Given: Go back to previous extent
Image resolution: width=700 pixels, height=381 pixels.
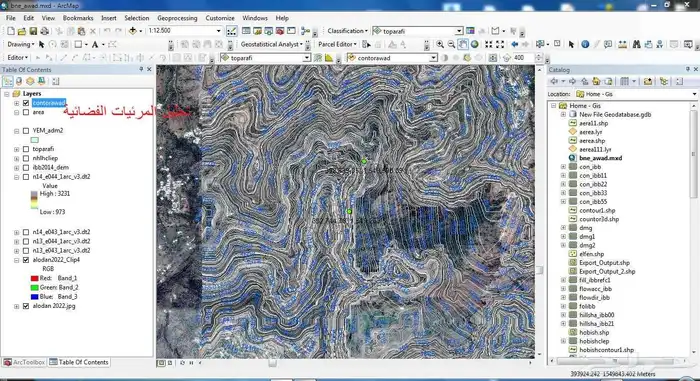Looking at the screenshot, I should pos(514,44).
